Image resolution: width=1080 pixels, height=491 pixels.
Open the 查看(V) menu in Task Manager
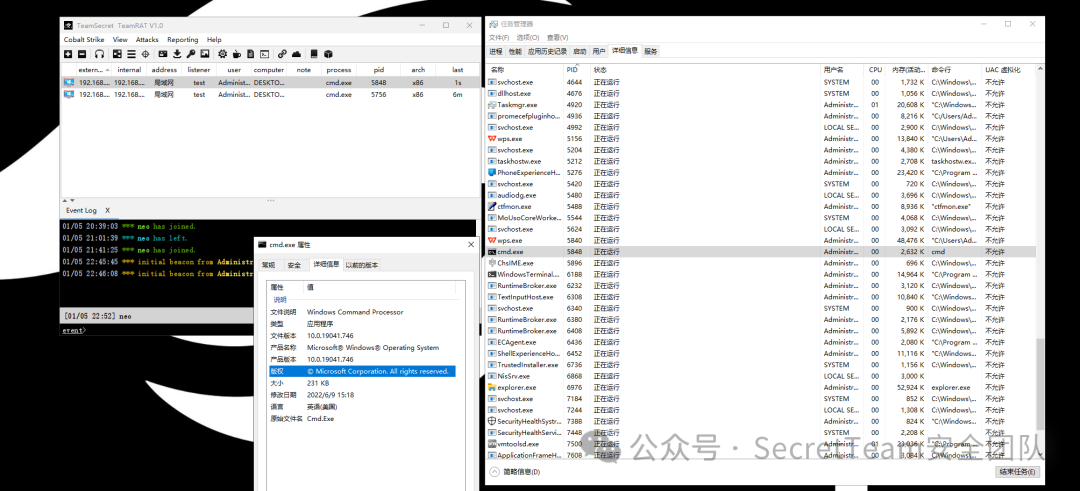[557, 37]
